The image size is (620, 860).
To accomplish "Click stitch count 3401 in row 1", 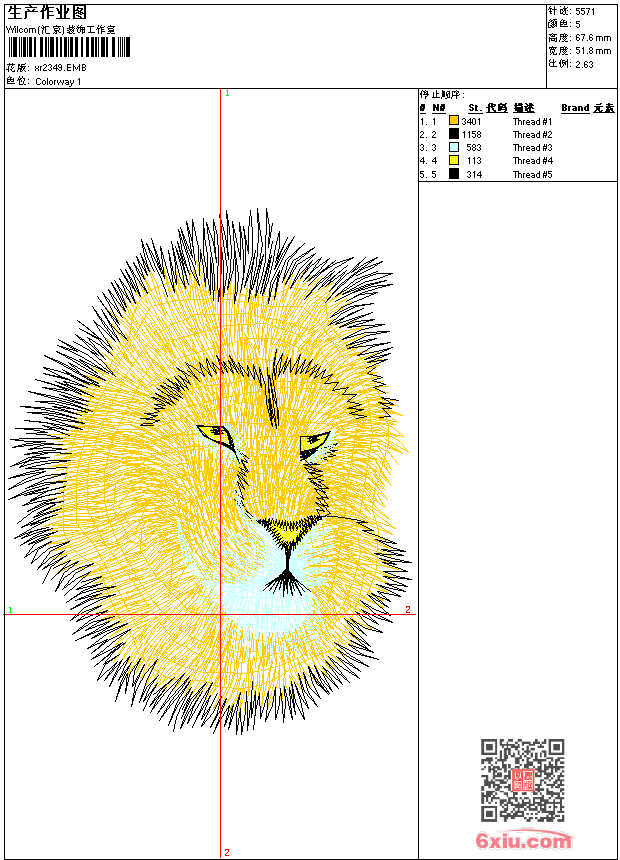I will [x=471, y=122].
